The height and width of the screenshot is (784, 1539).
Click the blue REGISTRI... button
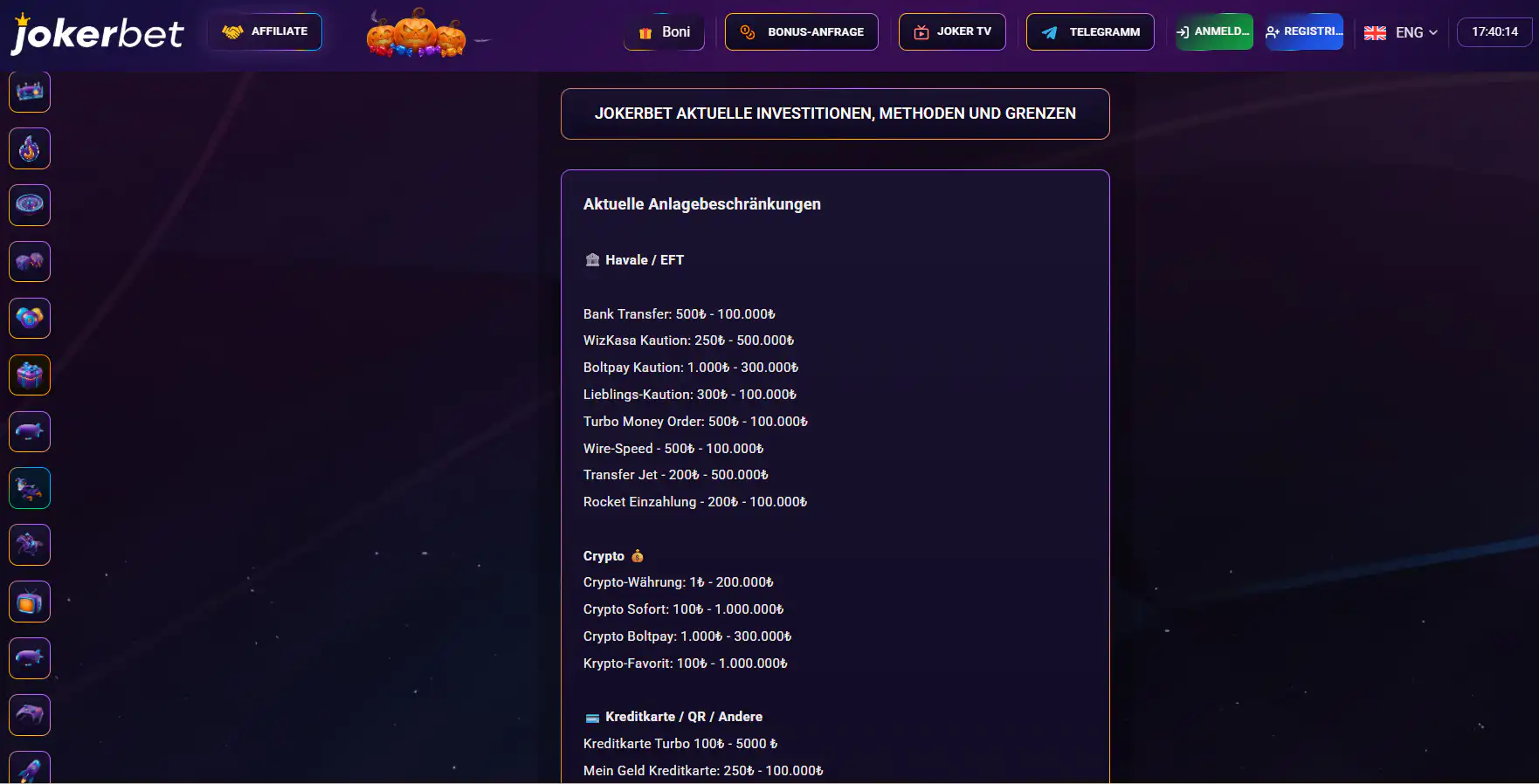(x=1304, y=32)
